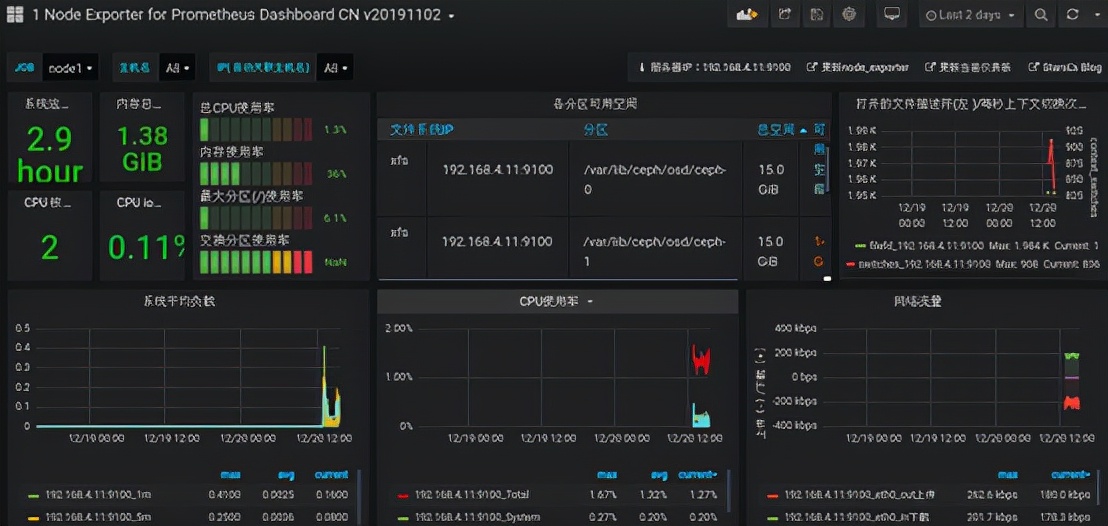
Task: Click the open file descriptors panel title
Action: (x=971, y=104)
